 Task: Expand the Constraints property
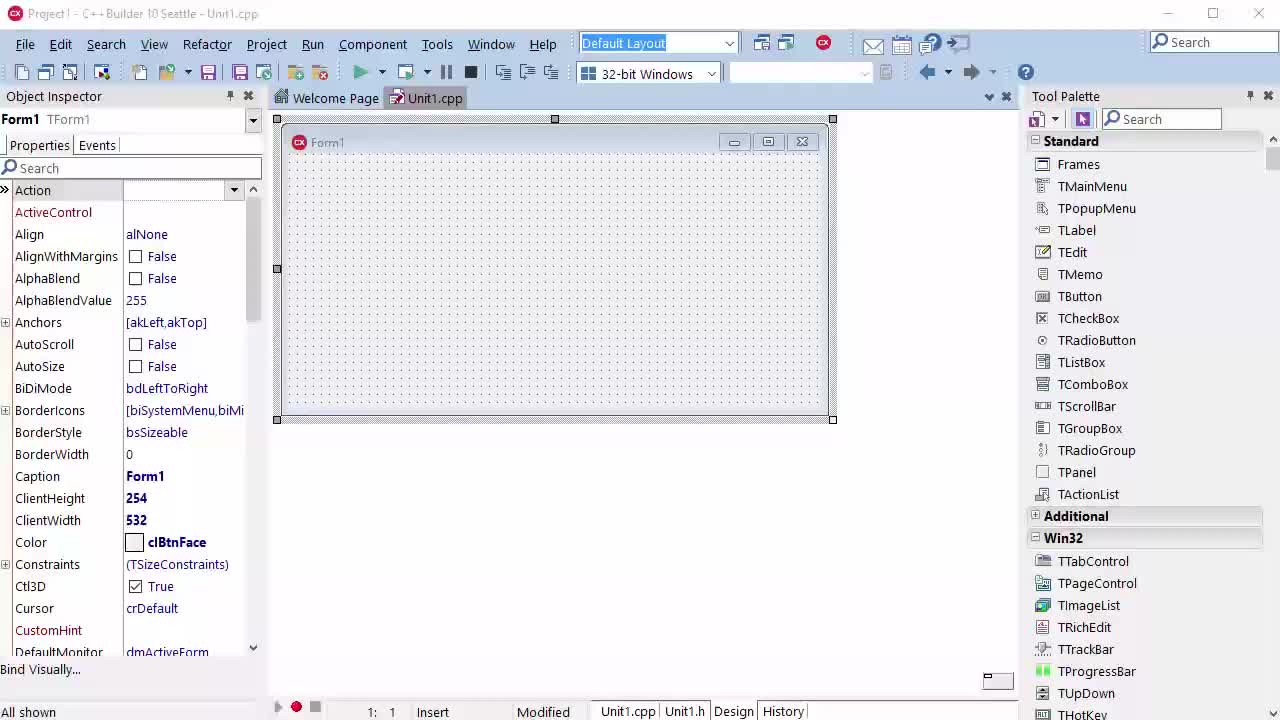6,565
